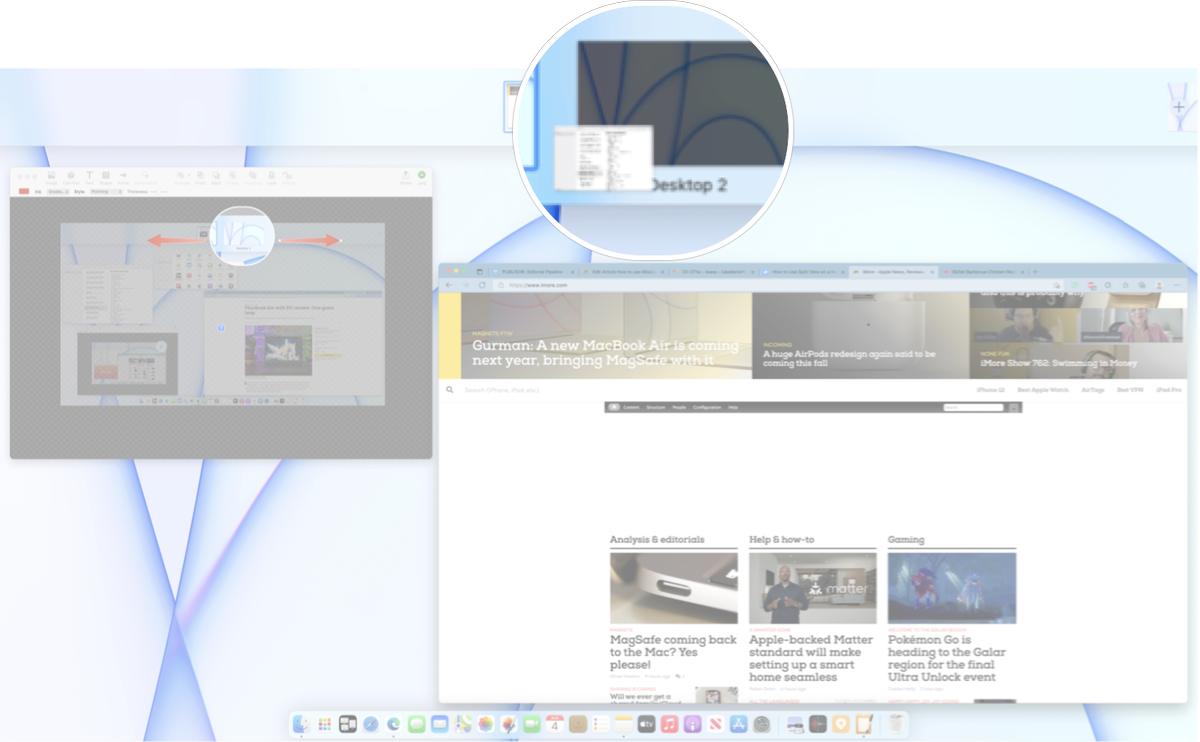Open the Pointing arrow style dropdown

[105, 191]
